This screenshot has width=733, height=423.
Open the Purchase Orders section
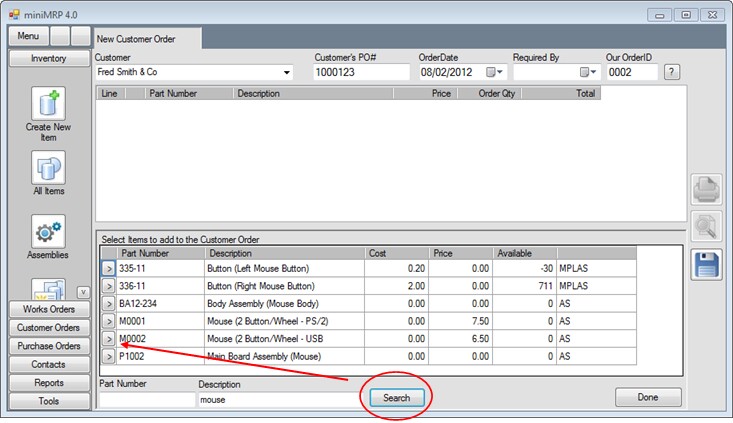pyautogui.click(x=48, y=346)
